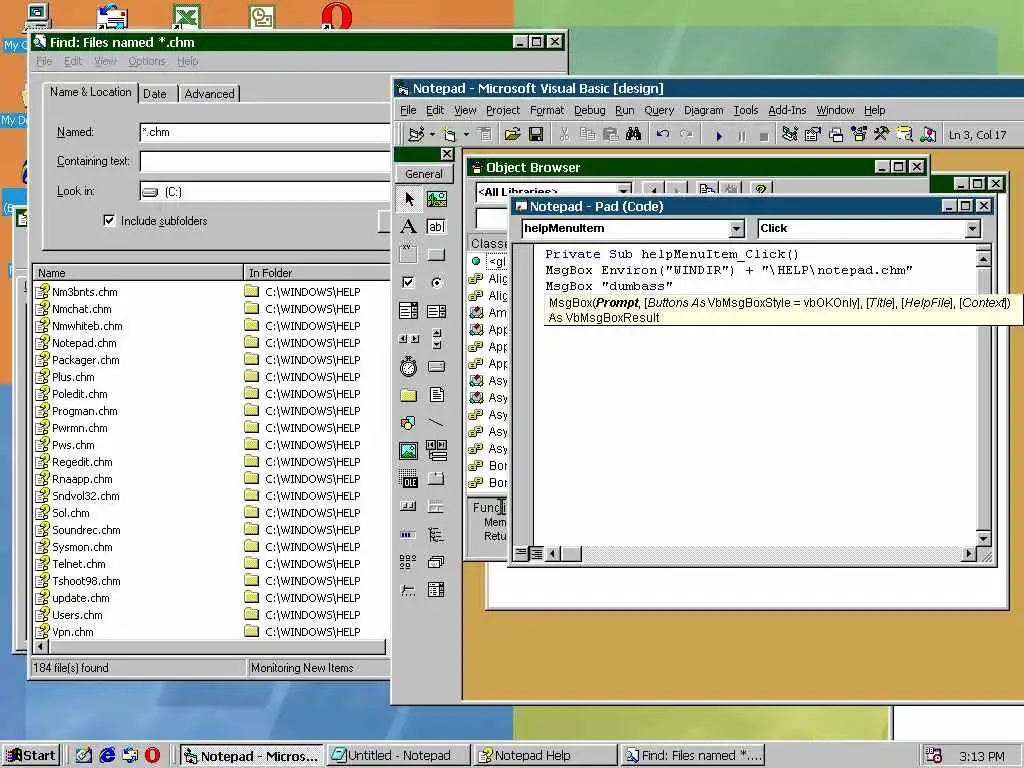1024x768 pixels.
Task: Click the Internet Explorer Quick Launch icon
Action: [x=107, y=756]
